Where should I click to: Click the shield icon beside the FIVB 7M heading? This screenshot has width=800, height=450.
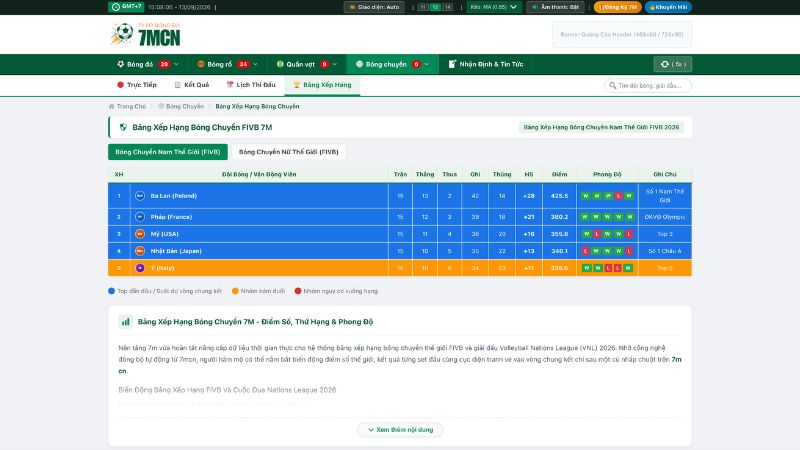(x=123, y=128)
